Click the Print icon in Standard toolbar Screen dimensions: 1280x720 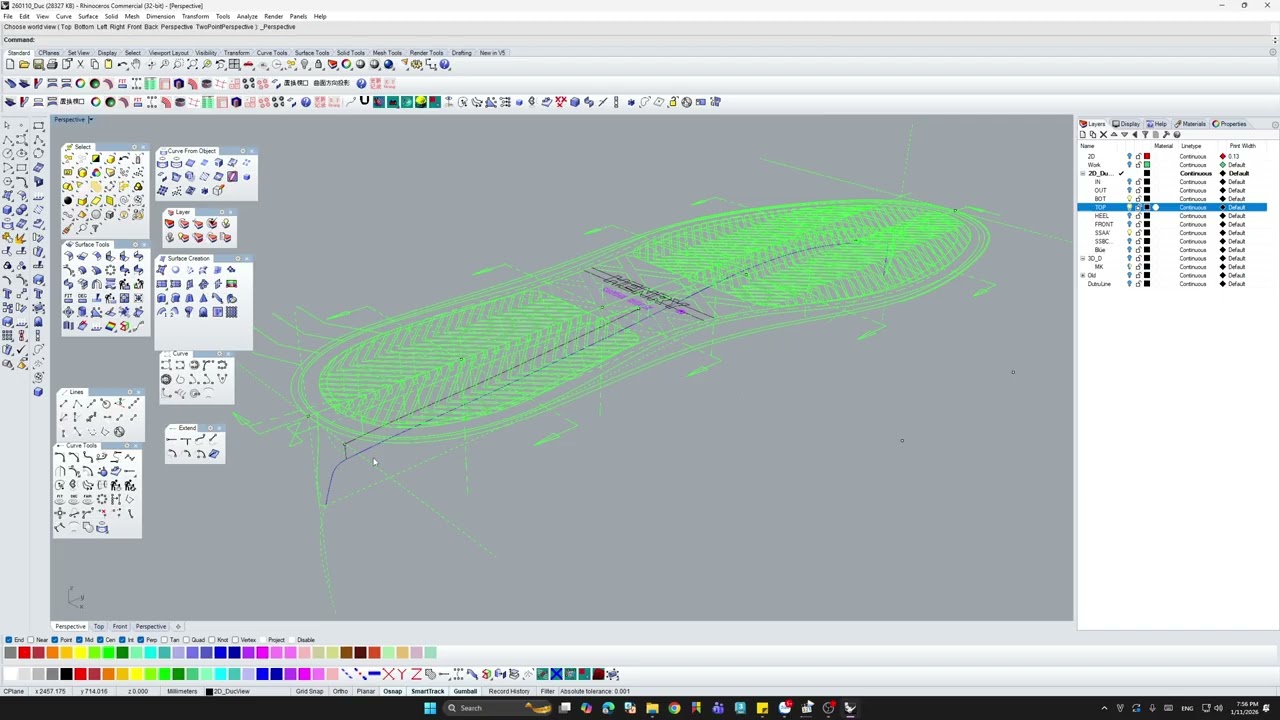pyautogui.click(x=52, y=65)
